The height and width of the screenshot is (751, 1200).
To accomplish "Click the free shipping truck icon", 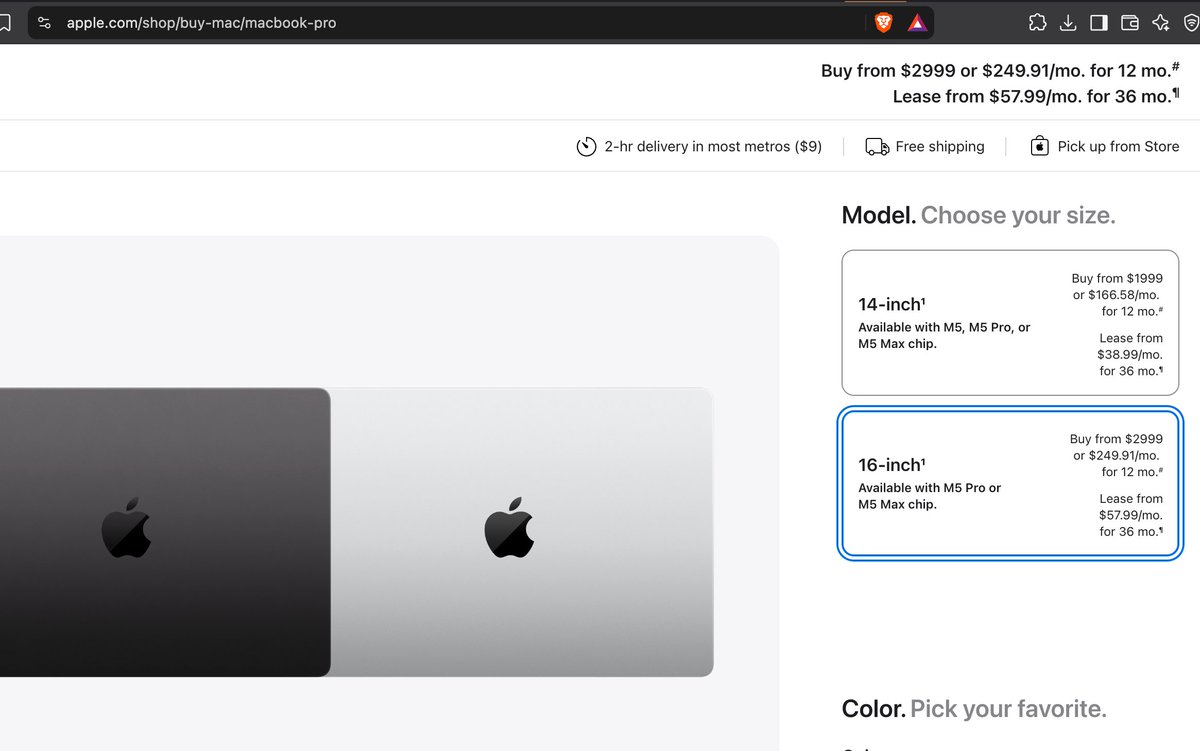I will tap(877, 147).
